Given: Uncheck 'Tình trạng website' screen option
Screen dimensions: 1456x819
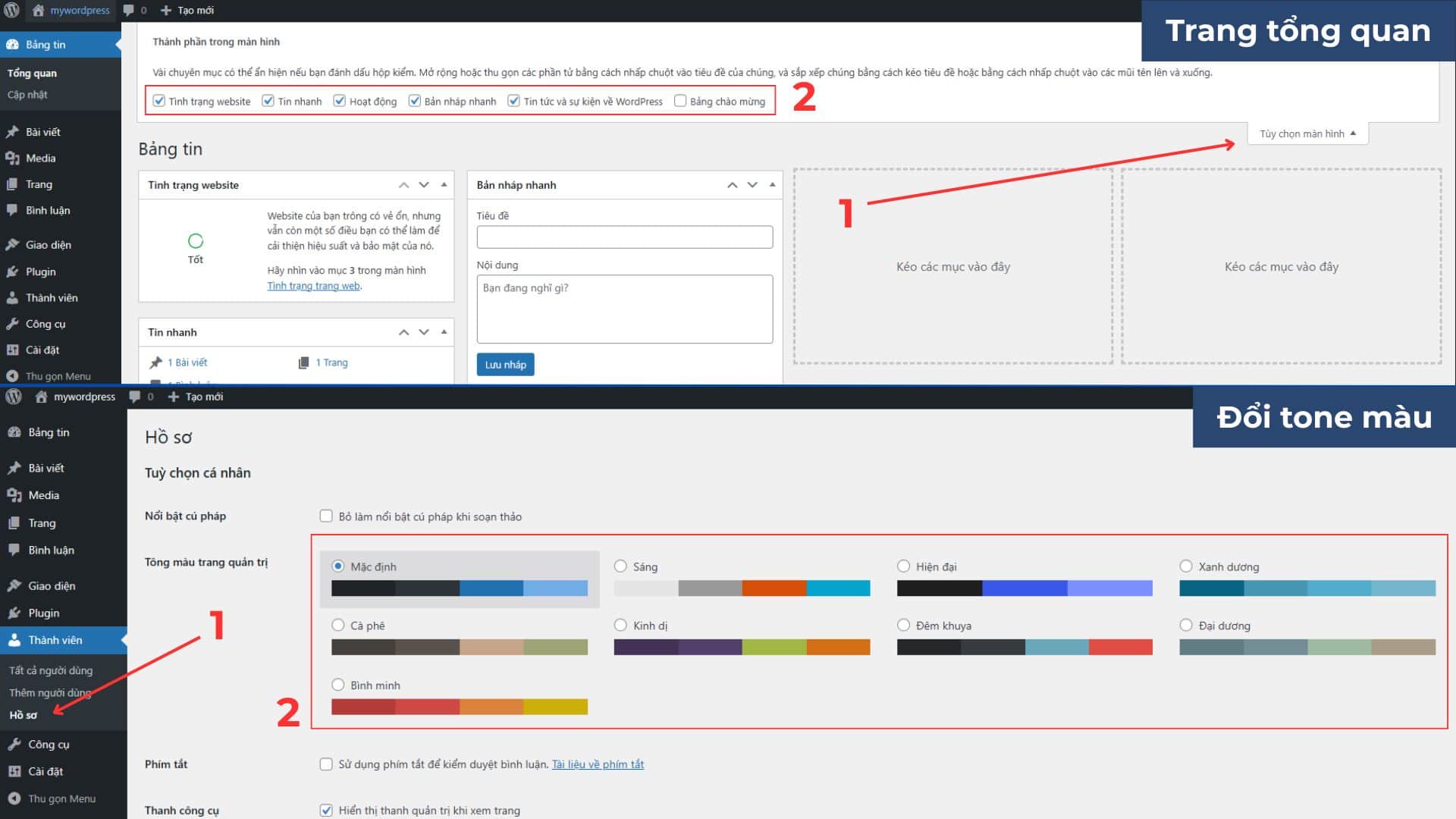Looking at the screenshot, I should 159,101.
